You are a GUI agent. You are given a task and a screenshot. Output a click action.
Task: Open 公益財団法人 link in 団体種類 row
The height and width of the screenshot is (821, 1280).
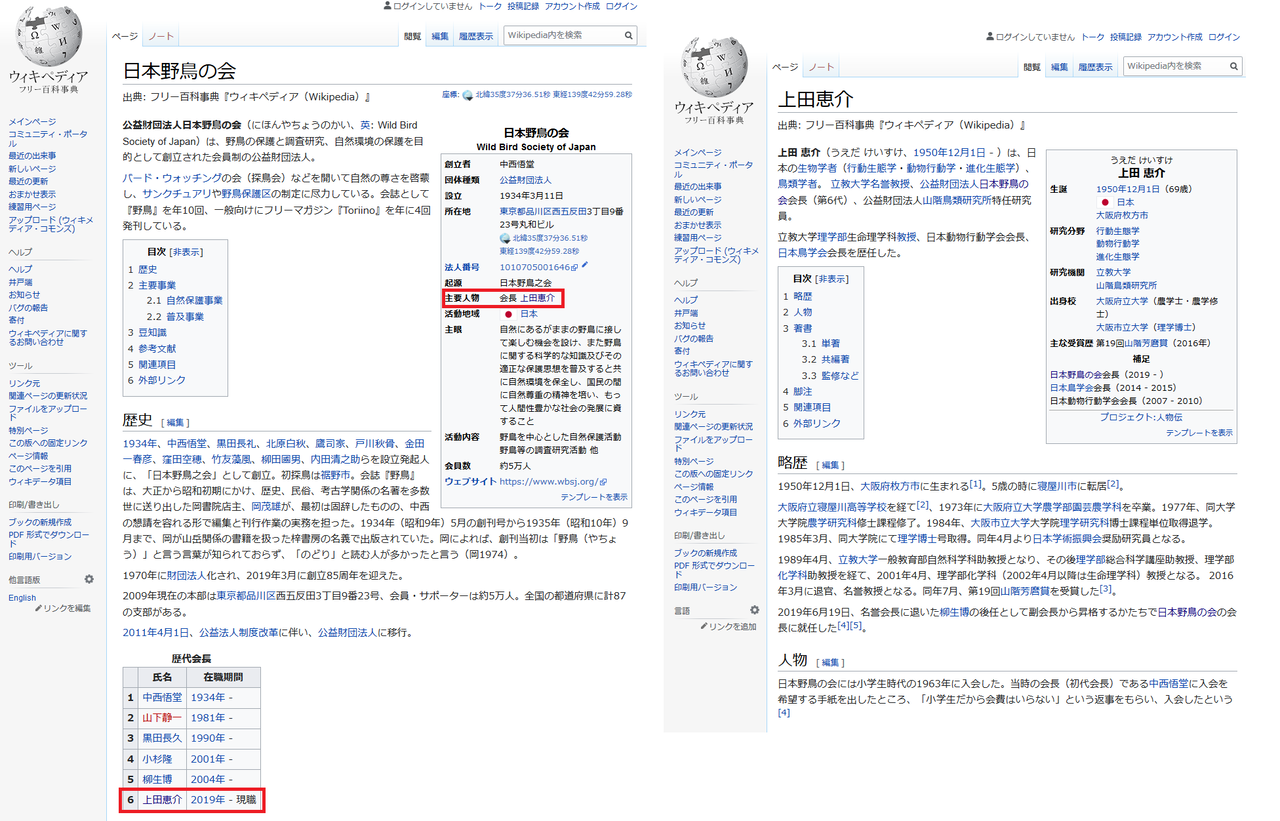[x=525, y=180]
